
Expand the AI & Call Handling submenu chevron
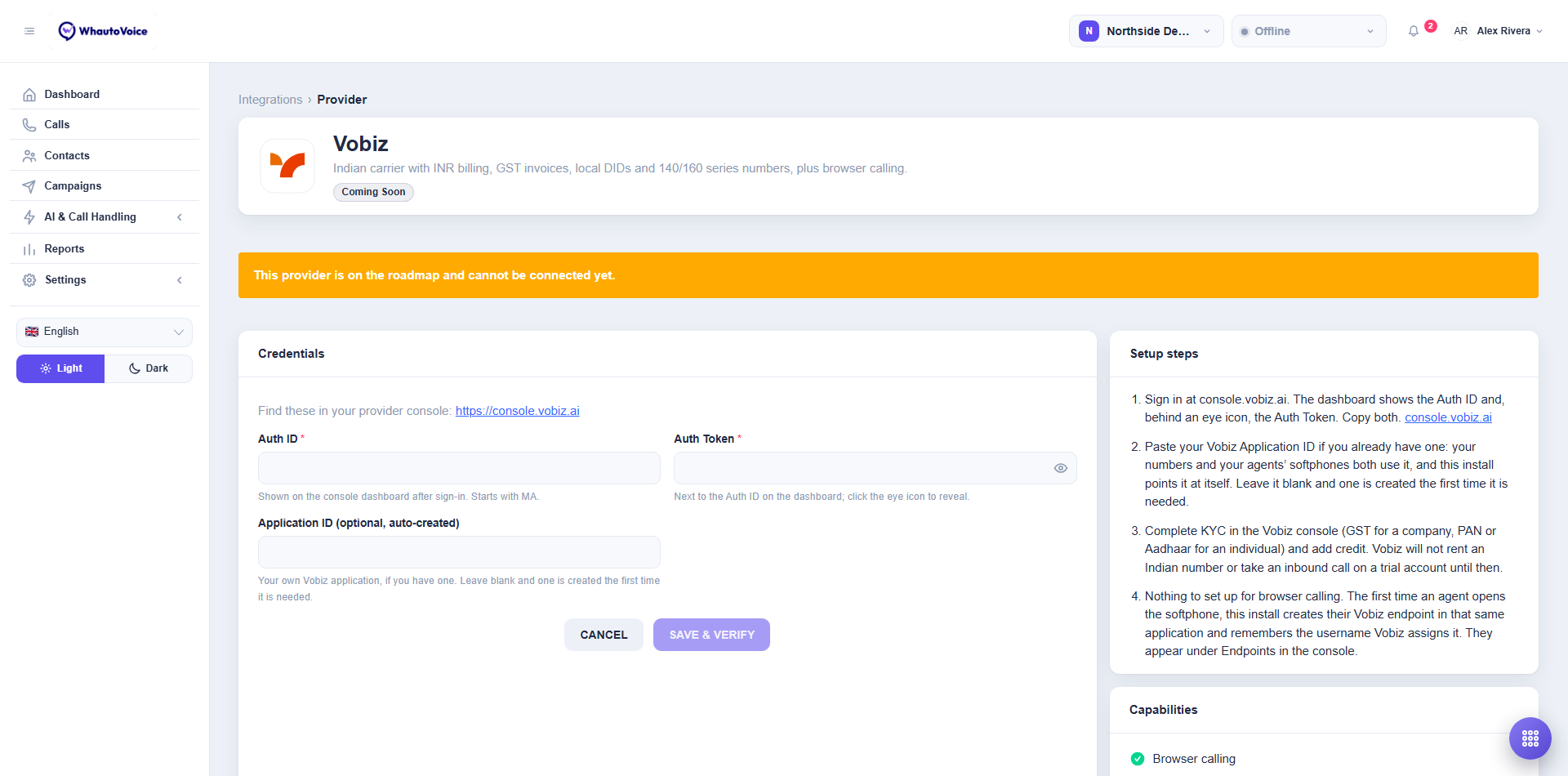[180, 217]
